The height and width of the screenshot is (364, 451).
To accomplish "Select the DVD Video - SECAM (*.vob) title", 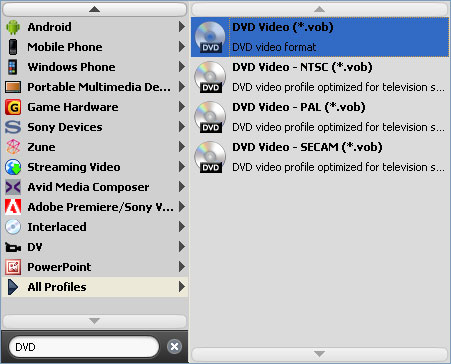I will (307, 147).
